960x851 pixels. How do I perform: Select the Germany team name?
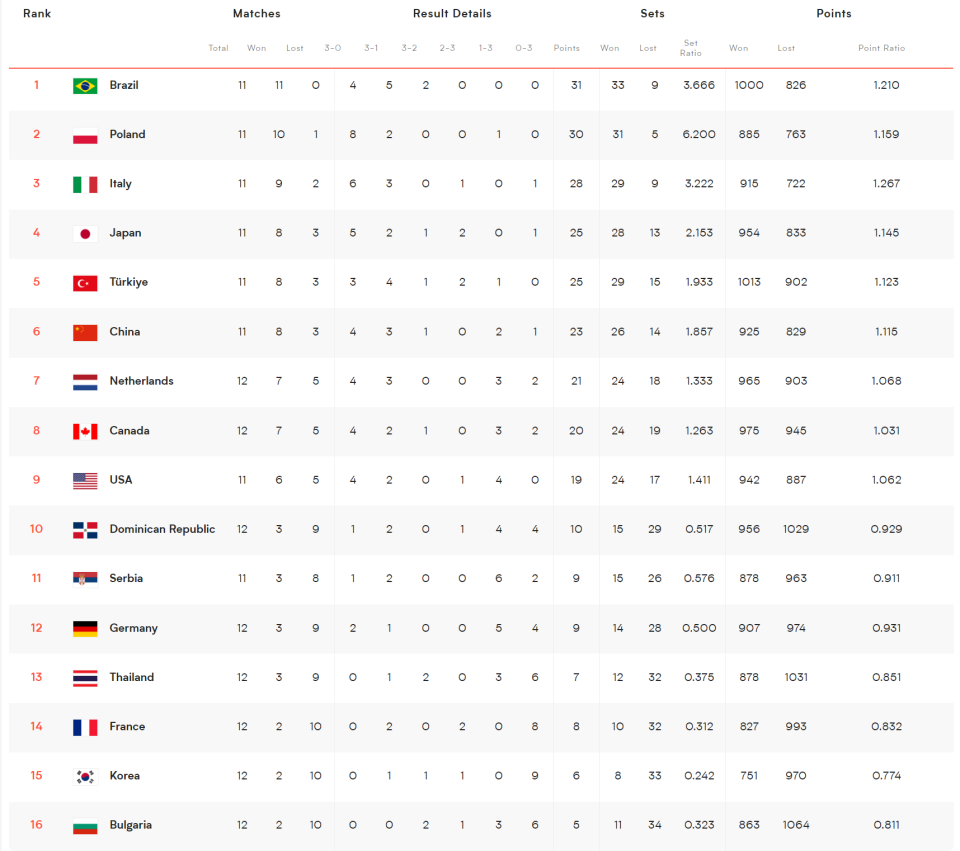(133, 628)
